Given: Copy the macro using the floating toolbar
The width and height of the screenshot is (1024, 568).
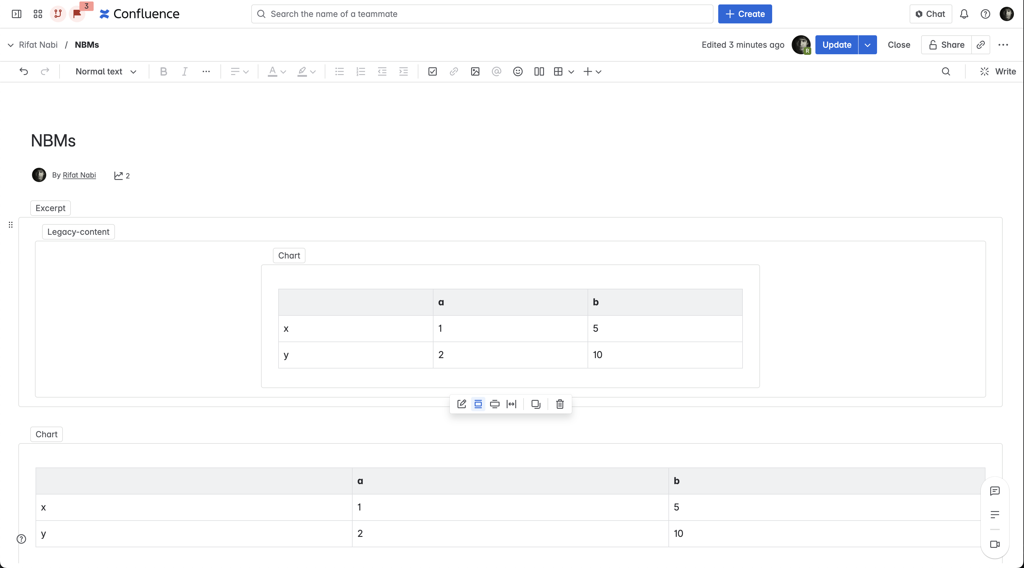Looking at the screenshot, I should 536,404.
